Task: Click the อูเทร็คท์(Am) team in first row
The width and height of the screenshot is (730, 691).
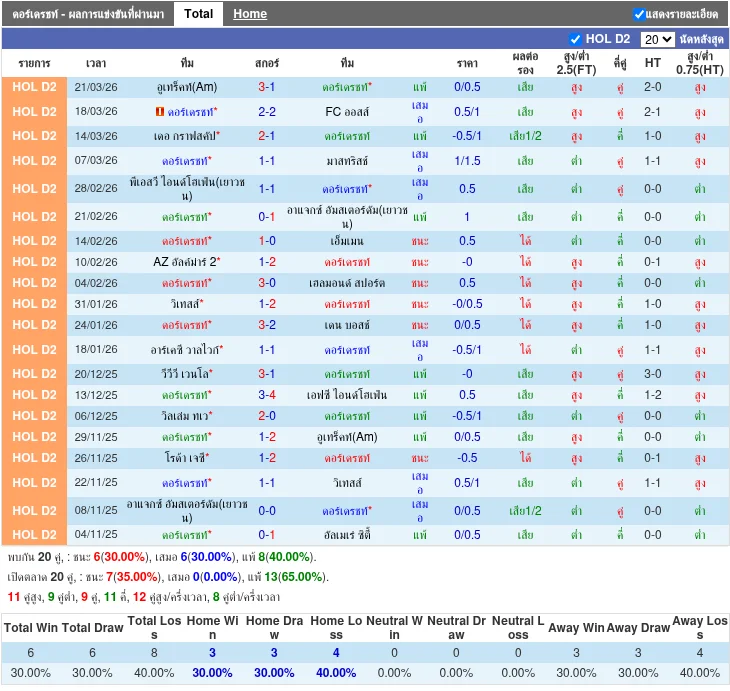Action: click(187, 87)
